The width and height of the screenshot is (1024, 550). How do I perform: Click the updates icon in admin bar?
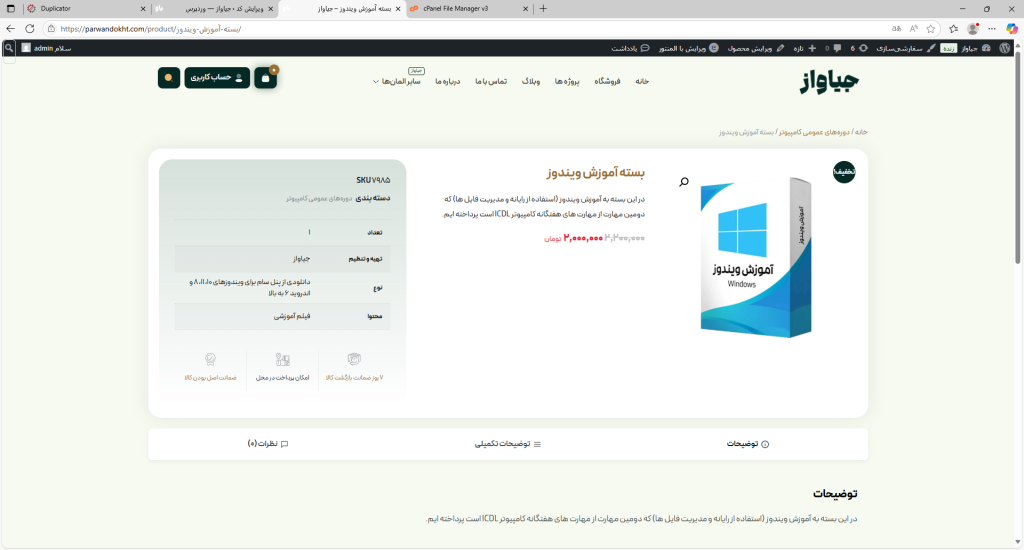(863, 48)
